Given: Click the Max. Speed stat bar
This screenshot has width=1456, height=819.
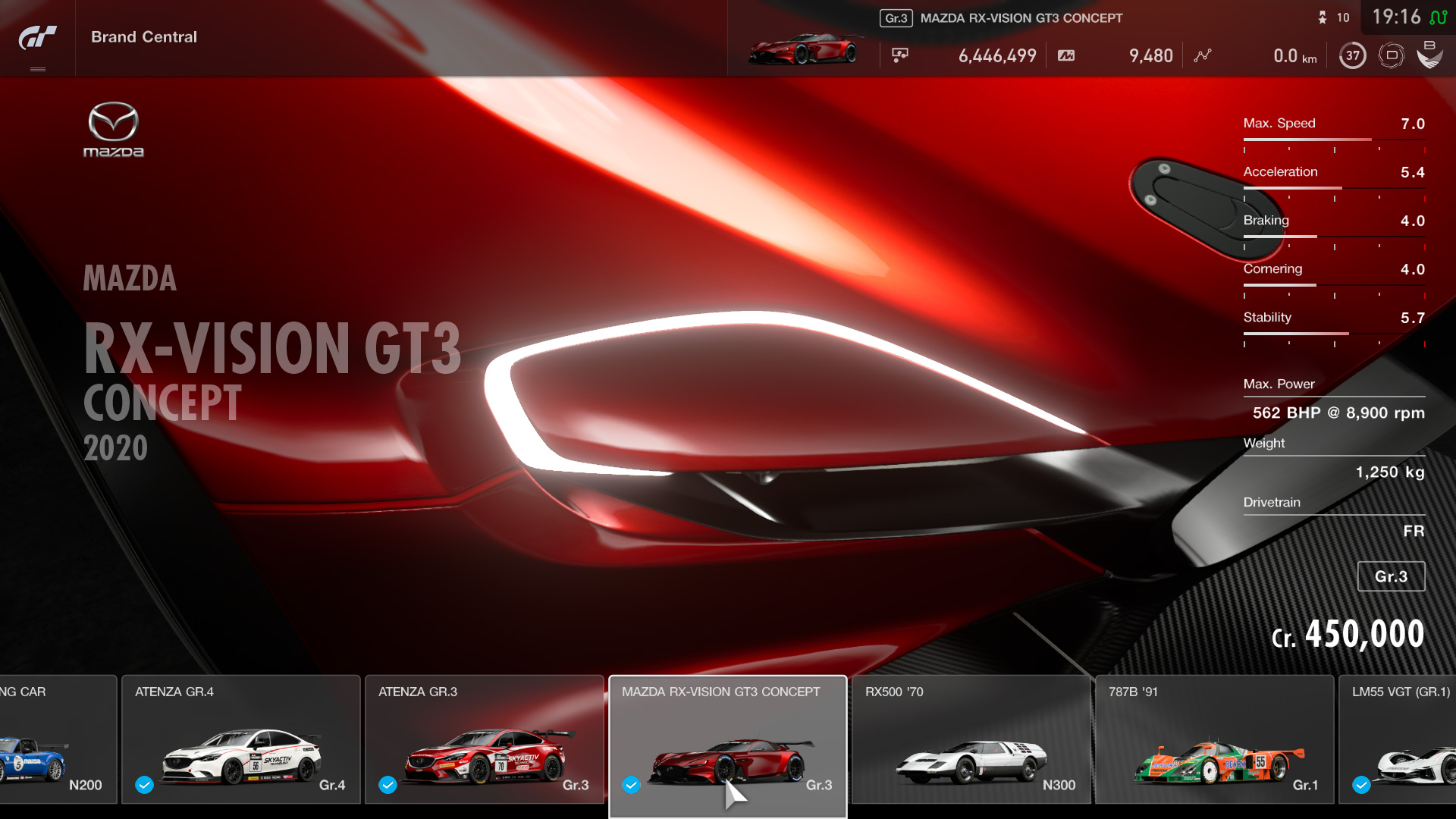Looking at the screenshot, I should tap(1333, 140).
